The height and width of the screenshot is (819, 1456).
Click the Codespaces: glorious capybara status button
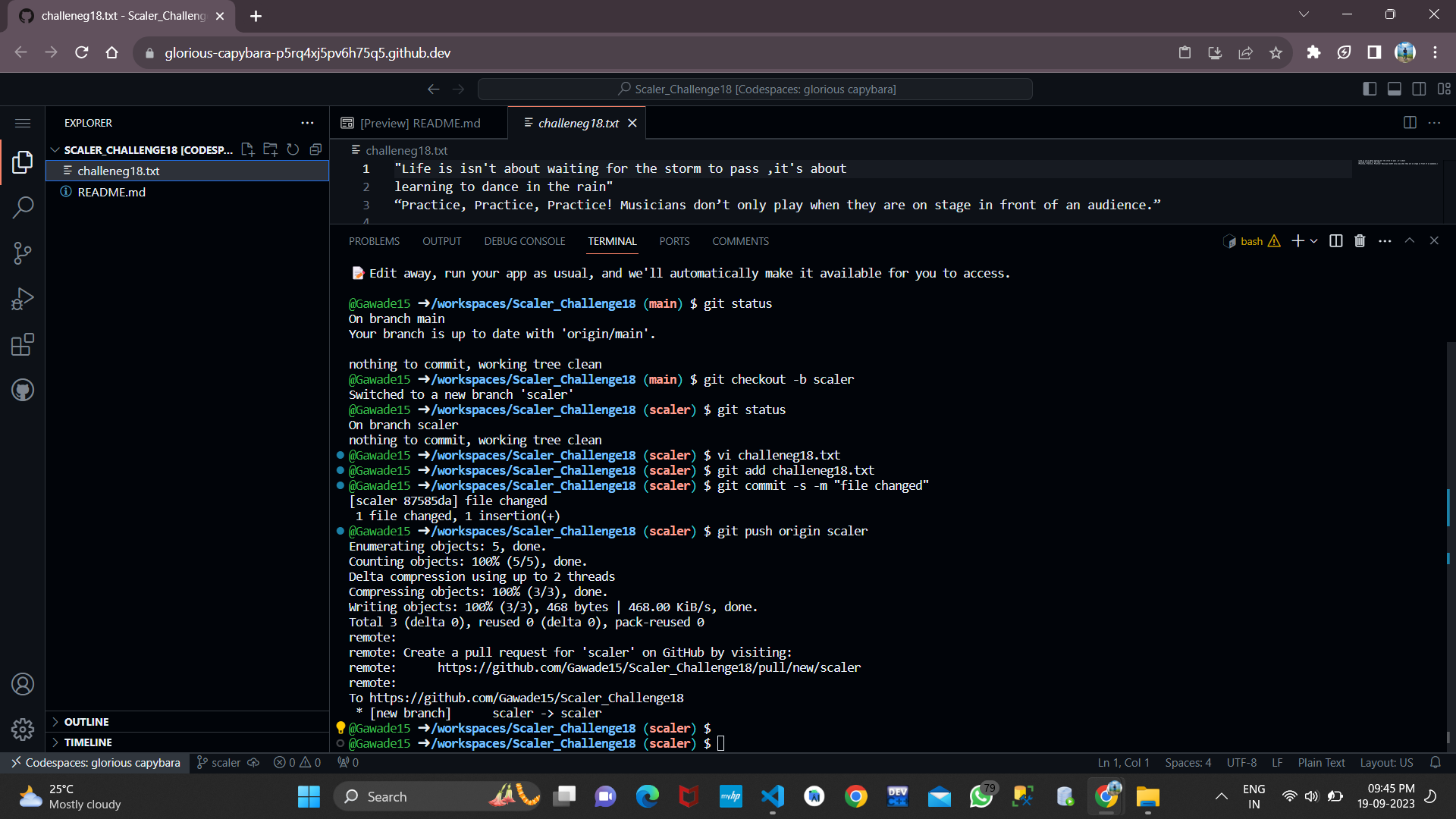pos(96,762)
